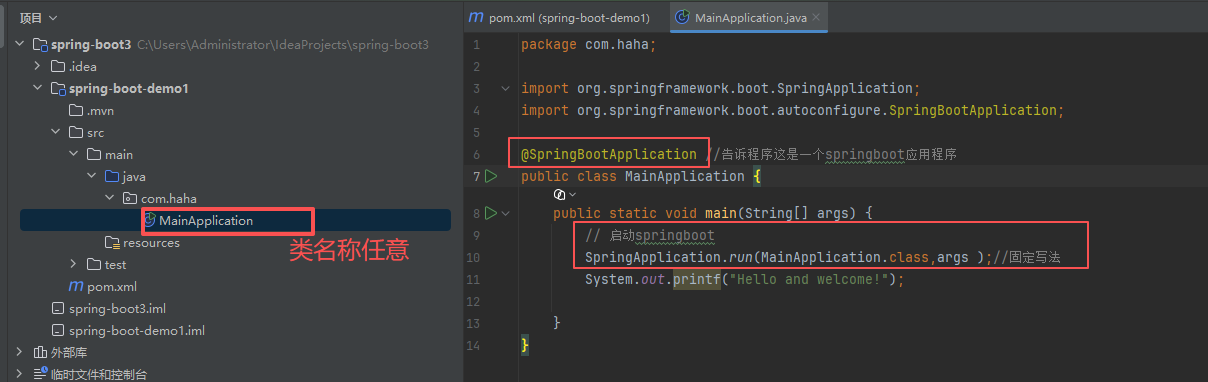The width and height of the screenshot is (1208, 382).
Task: Click the .idea folder icon
Action: pyautogui.click(x=58, y=66)
